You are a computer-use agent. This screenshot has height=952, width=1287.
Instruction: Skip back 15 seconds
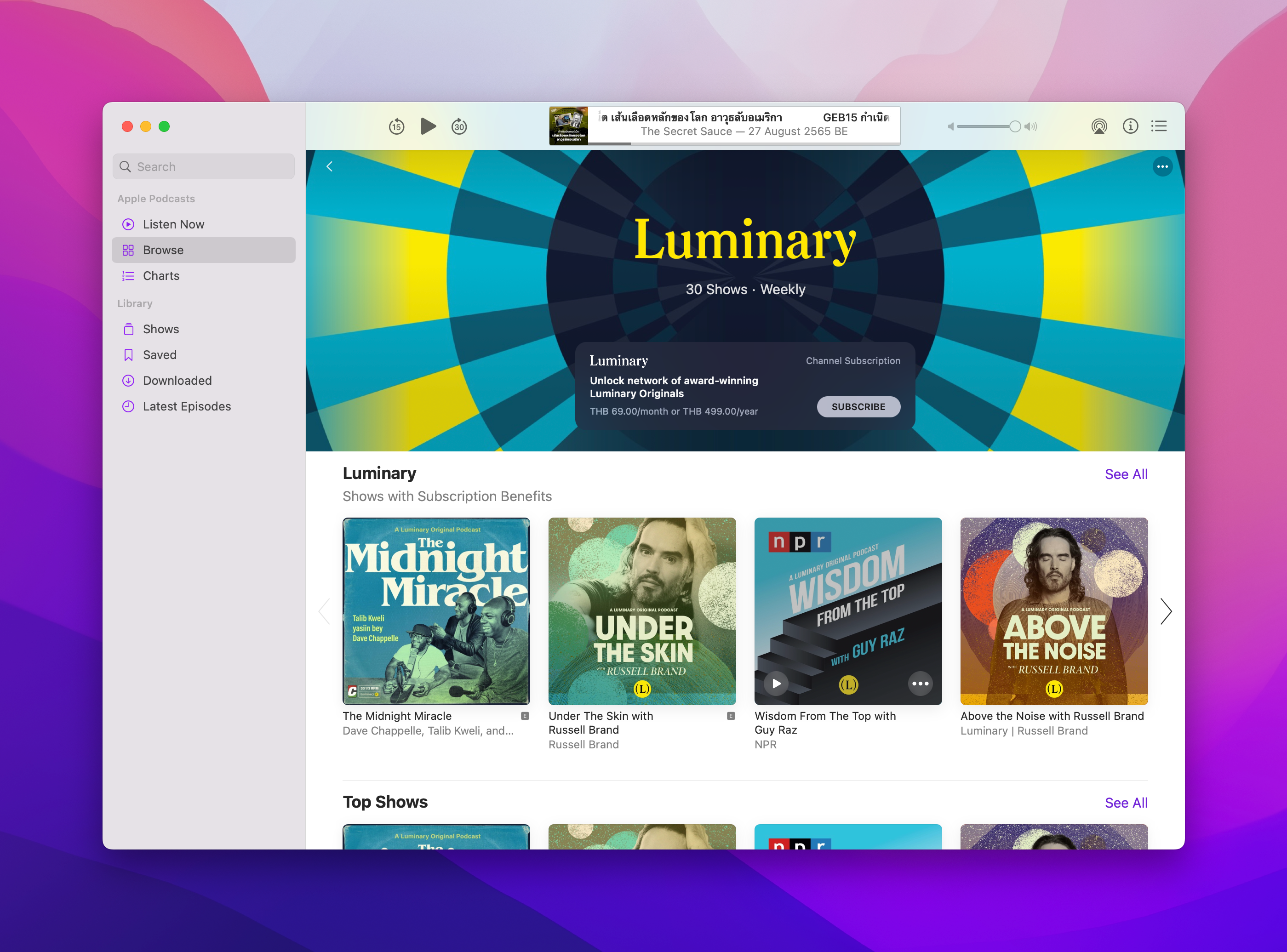coord(396,126)
